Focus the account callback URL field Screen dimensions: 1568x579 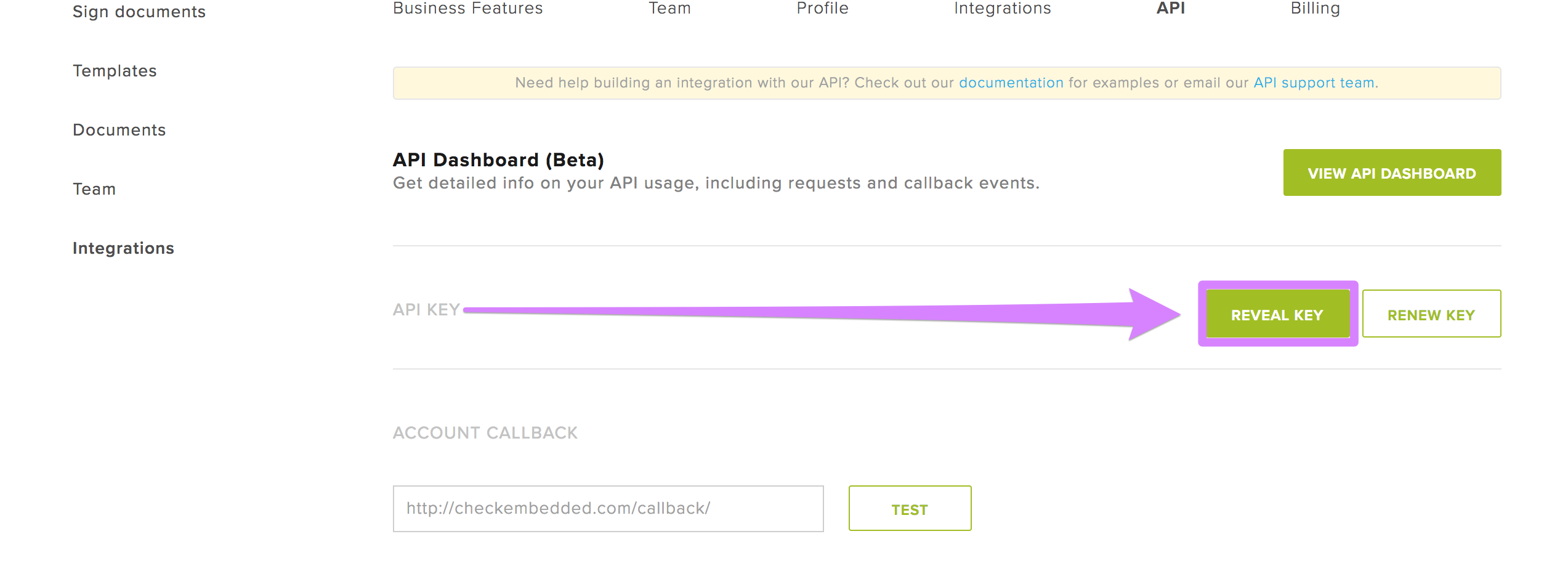(x=608, y=509)
